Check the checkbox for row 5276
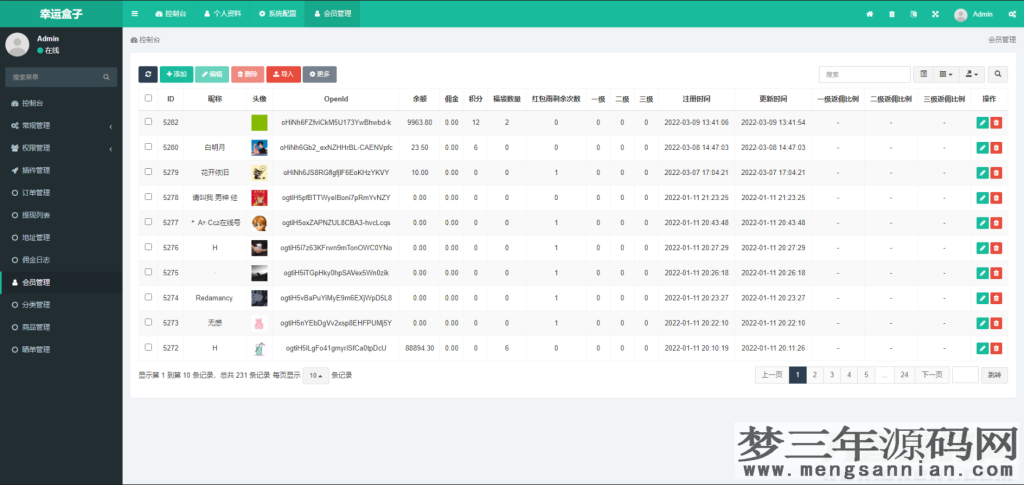This screenshot has height=485, width=1024. (x=148, y=247)
